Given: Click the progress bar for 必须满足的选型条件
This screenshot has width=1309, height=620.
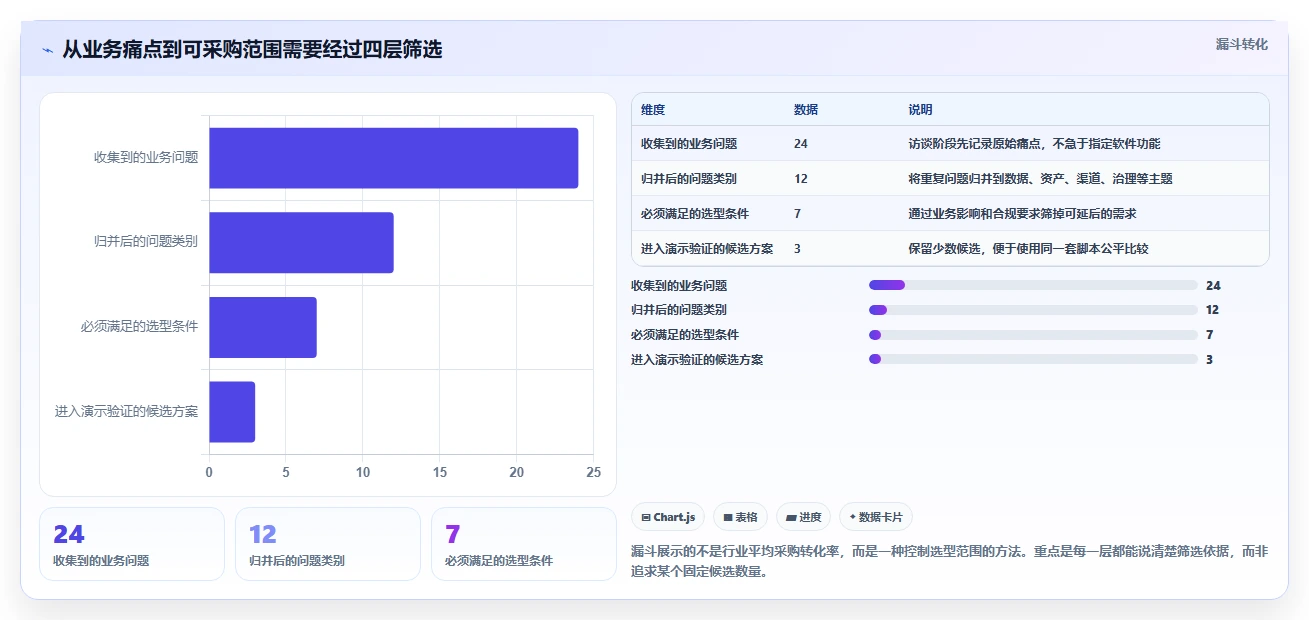Looking at the screenshot, I should point(1033,335).
